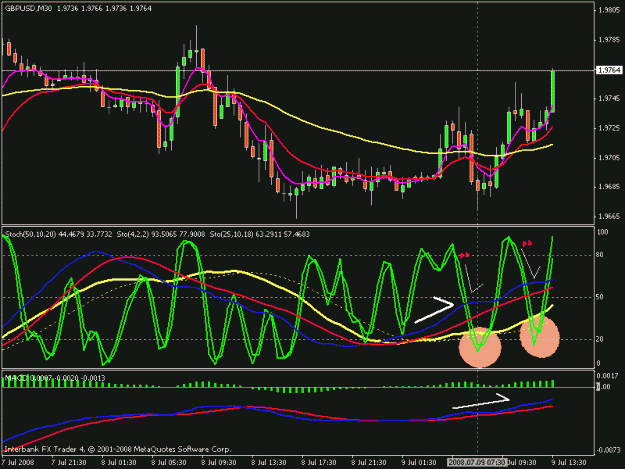Click the 9 Jul 01:30 time label
This screenshot has height=469, width=625.
click(419, 463)
